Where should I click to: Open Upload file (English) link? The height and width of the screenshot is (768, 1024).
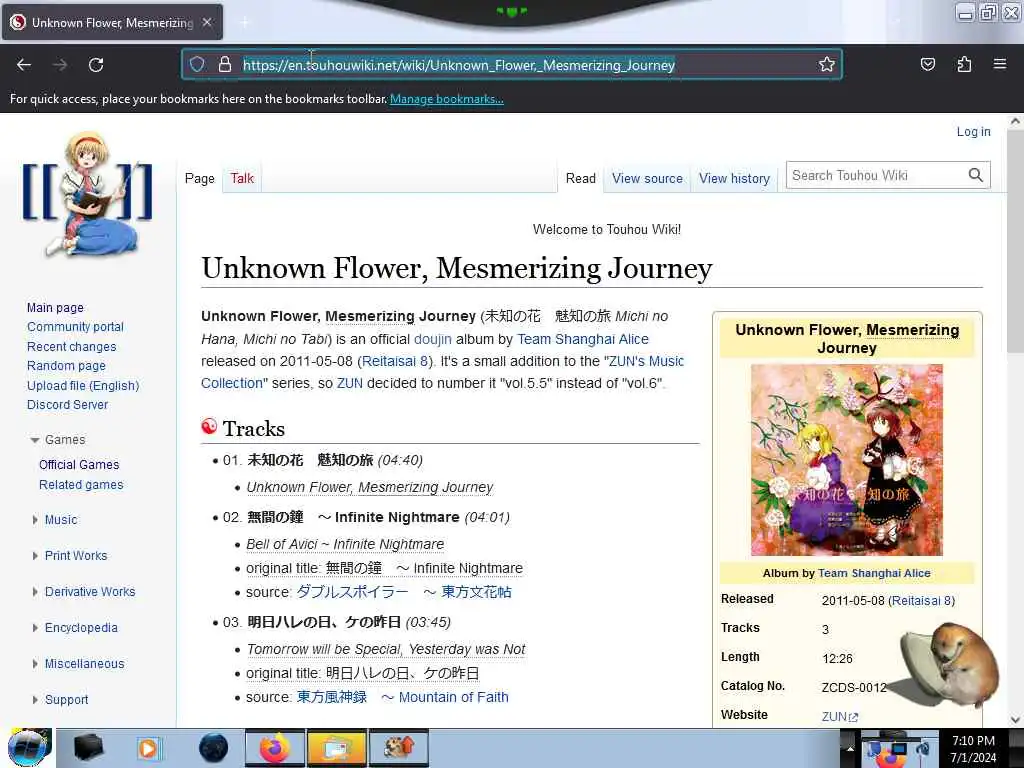click(83, 385)
